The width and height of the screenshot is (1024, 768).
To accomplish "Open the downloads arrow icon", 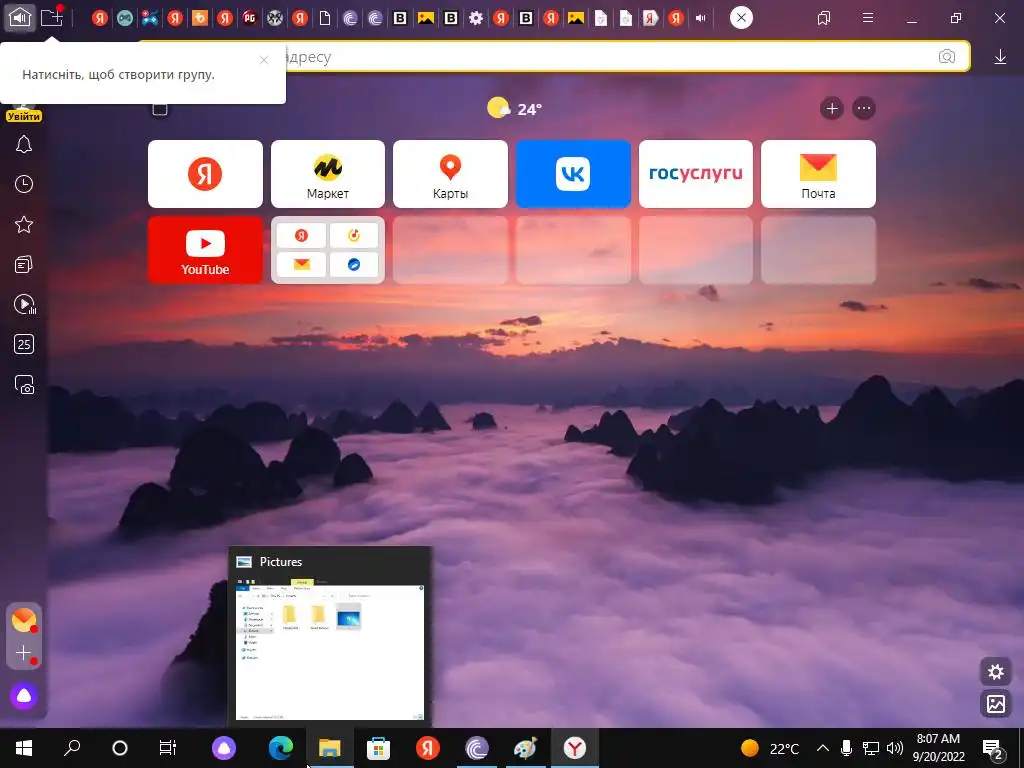I will click(x=1000, y=57).
